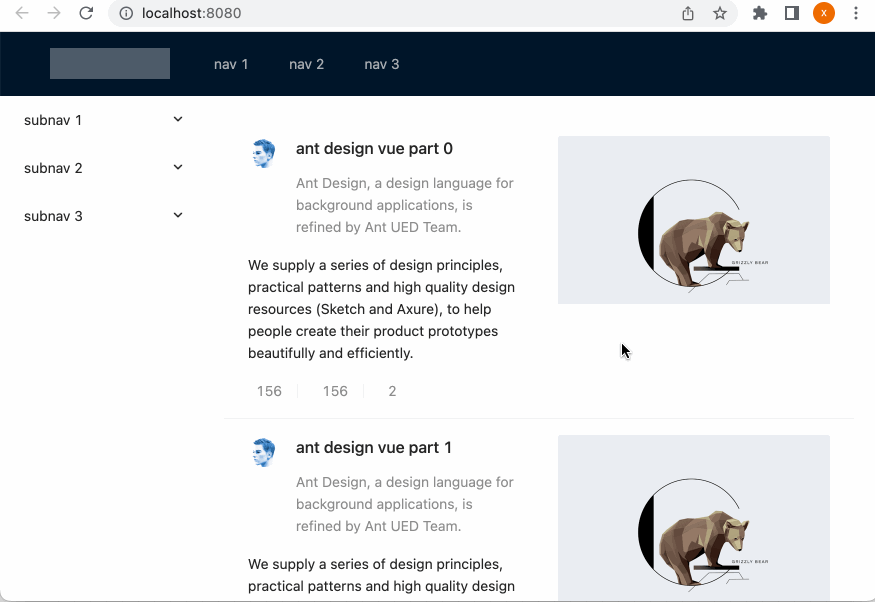The height and width of the screenshot is (602, 875).
Task: View site information icon beside localhost:8080
Action: point(126,13)
